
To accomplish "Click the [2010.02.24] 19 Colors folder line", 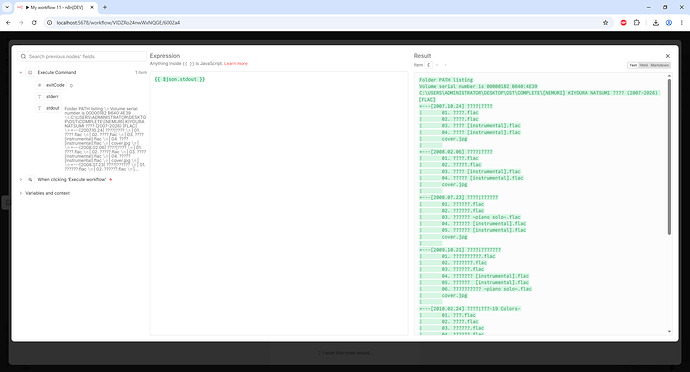I will [470, 309].
